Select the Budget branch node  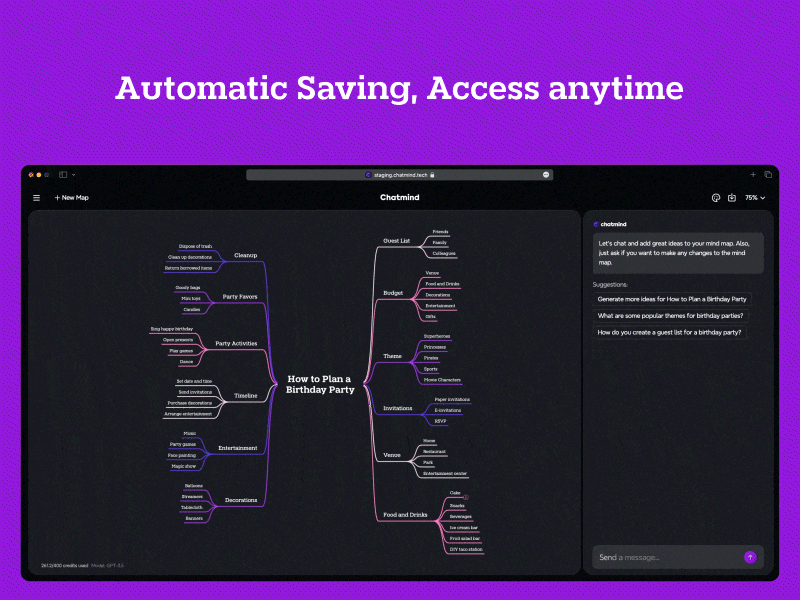(x=393, y=293)
